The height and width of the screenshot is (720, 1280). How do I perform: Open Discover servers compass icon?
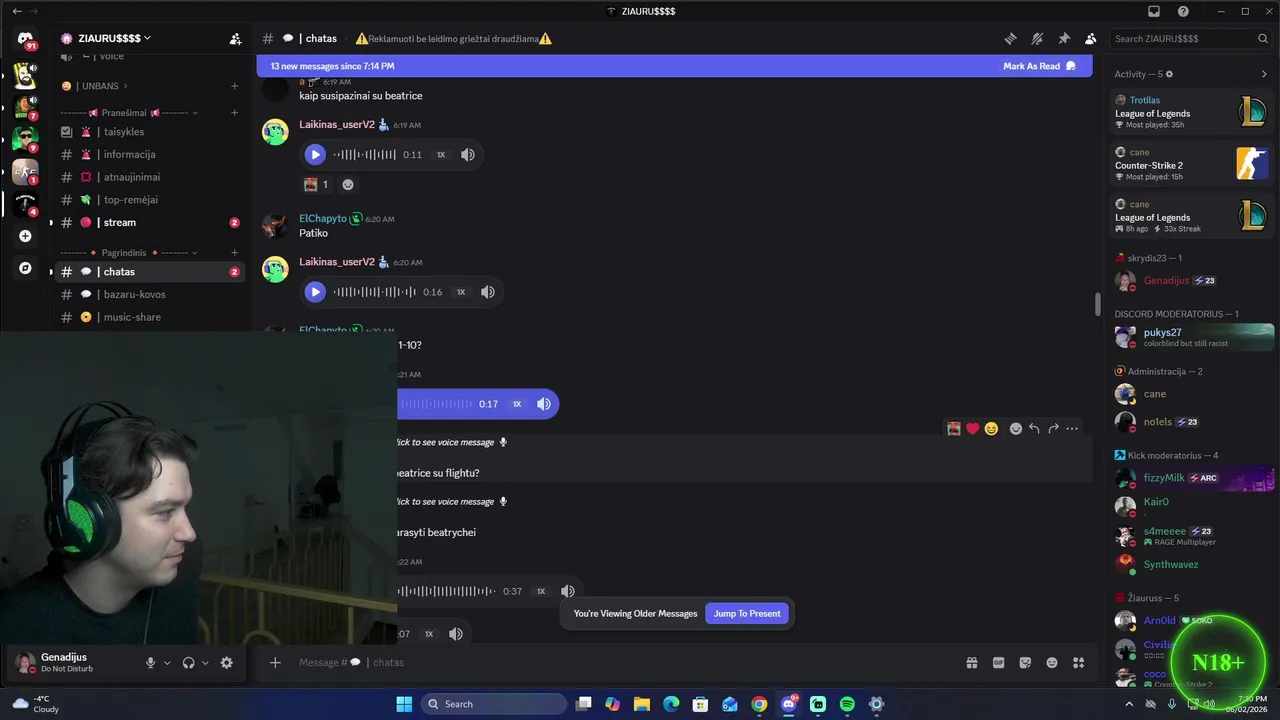(x=25, y=268)
